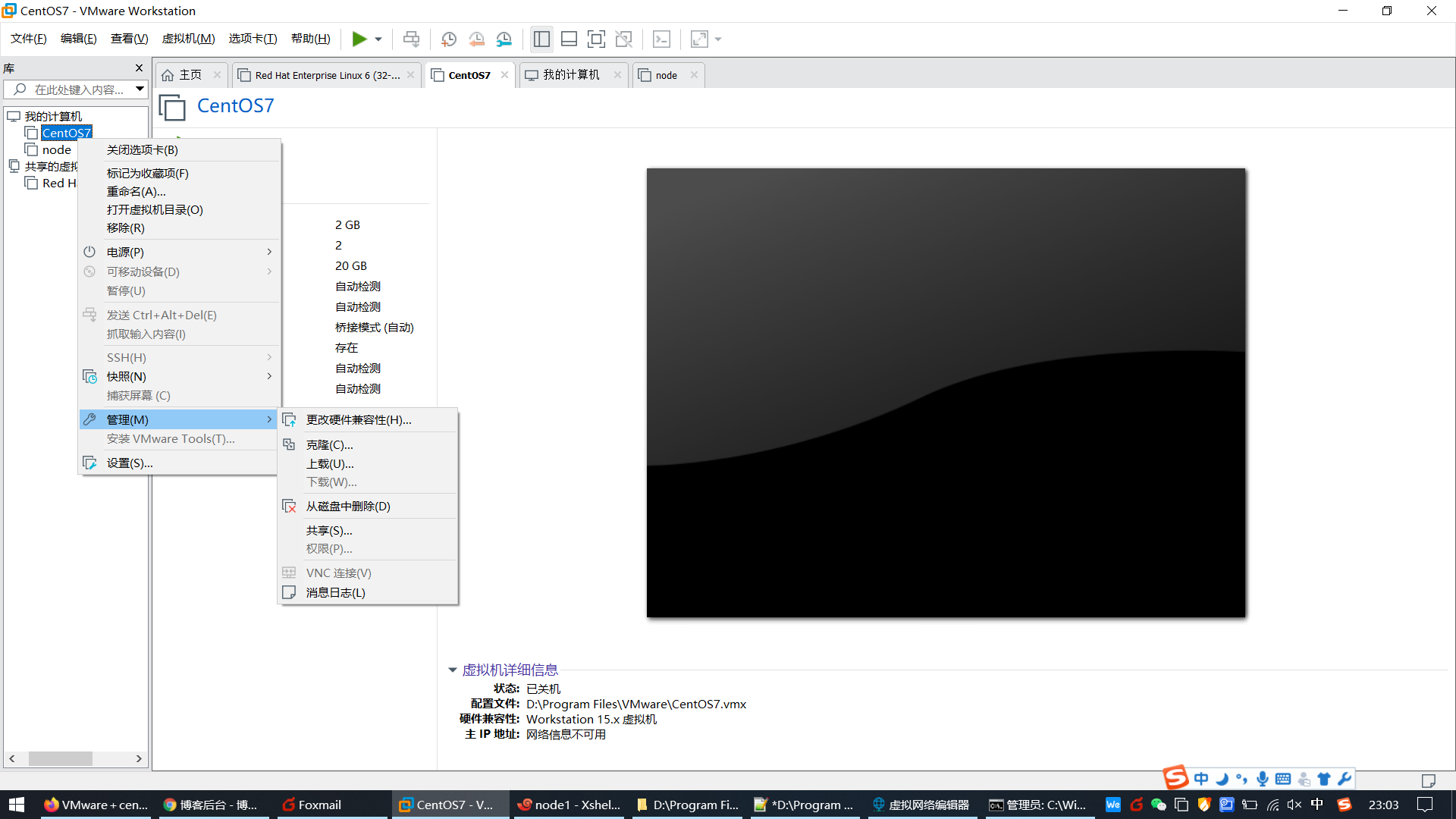The width and height of the screenshot is (1456, 819).
Task: Click the revert to snapshot icon
Action: 476,39
